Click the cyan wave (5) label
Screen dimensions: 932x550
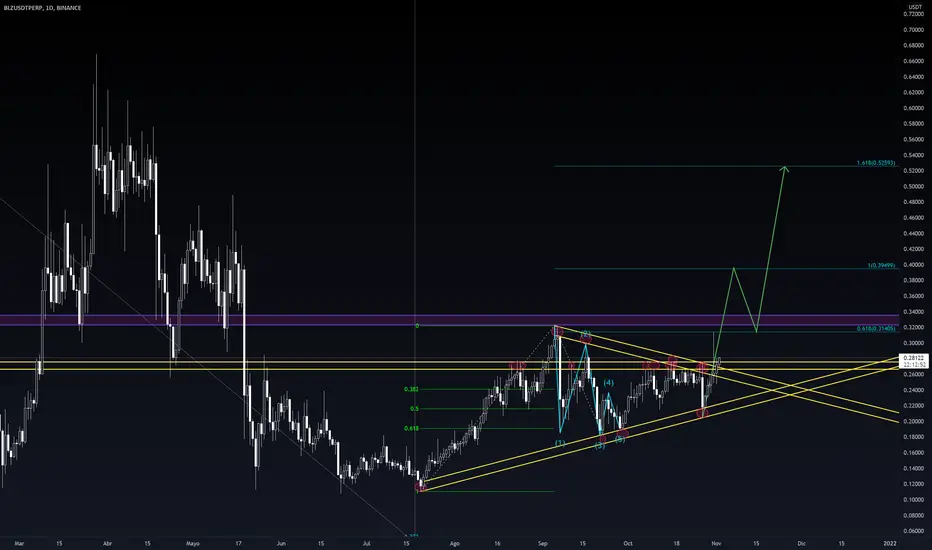(x=620, y=439)
